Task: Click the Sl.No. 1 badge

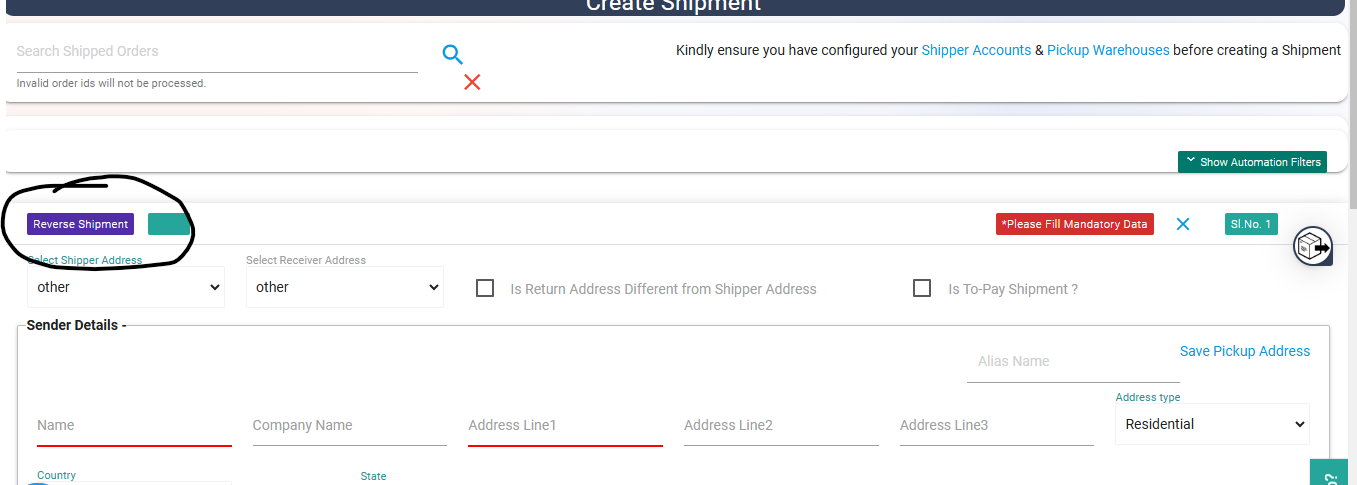Action: [x=1251, y=224]
